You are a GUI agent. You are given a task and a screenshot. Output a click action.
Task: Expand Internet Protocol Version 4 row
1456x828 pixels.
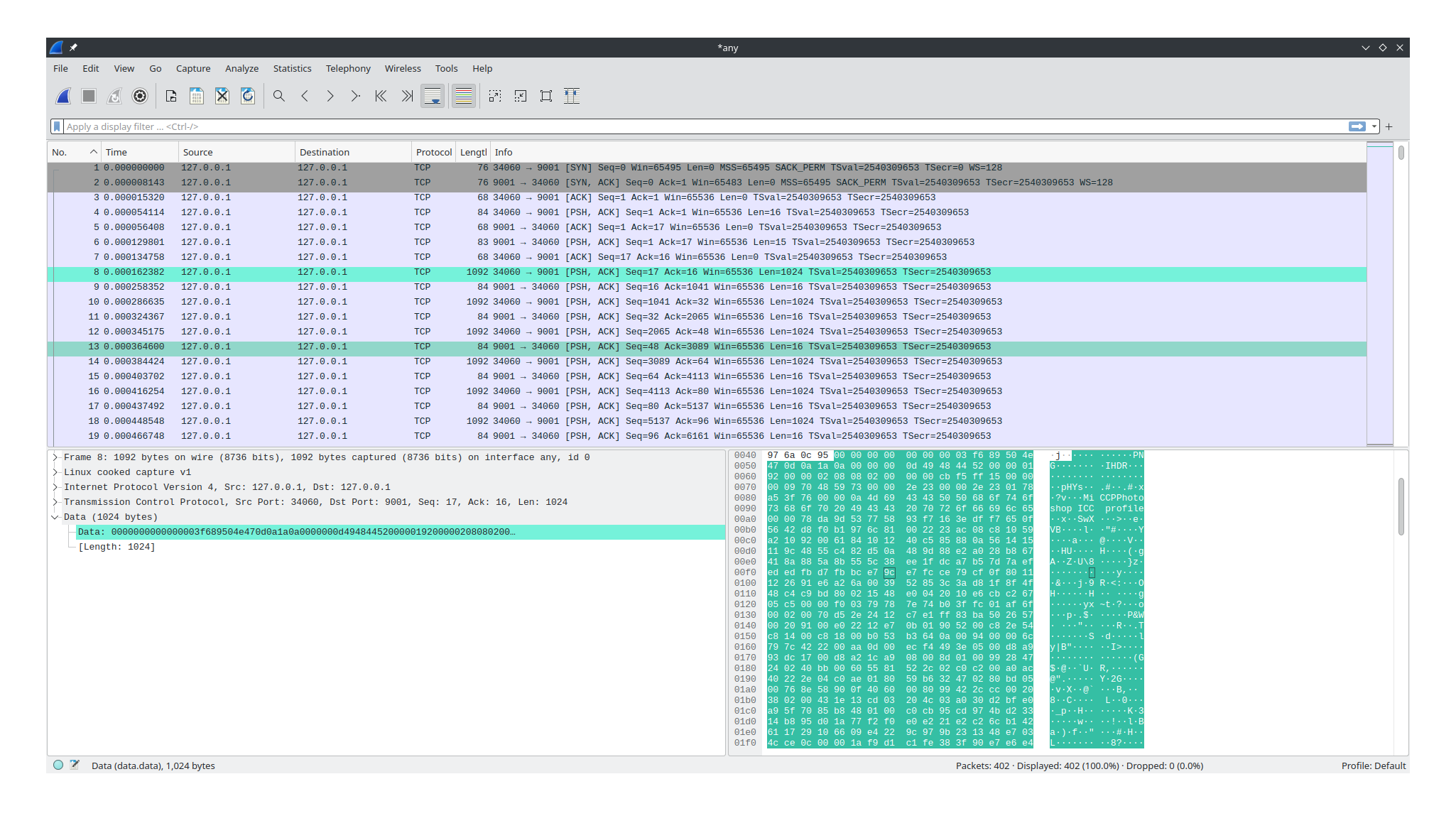tap(55, 487)
